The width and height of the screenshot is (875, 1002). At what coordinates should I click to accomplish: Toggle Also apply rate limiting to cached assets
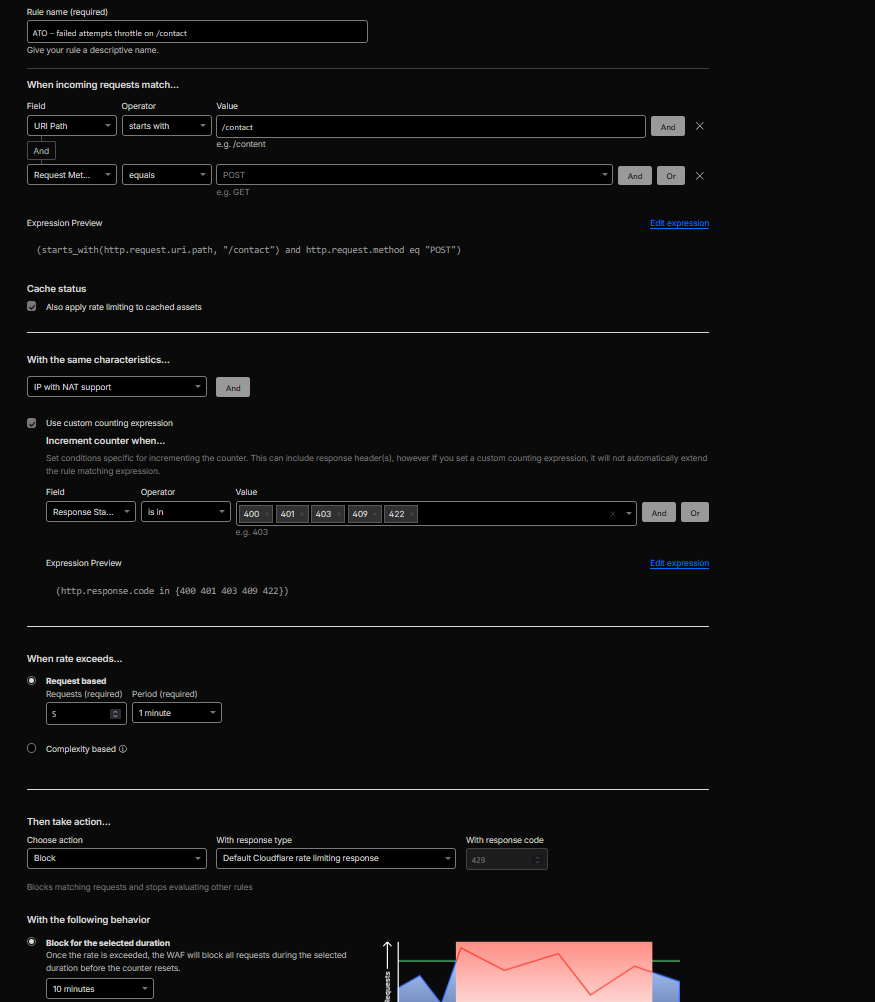(x=32, y=307)
